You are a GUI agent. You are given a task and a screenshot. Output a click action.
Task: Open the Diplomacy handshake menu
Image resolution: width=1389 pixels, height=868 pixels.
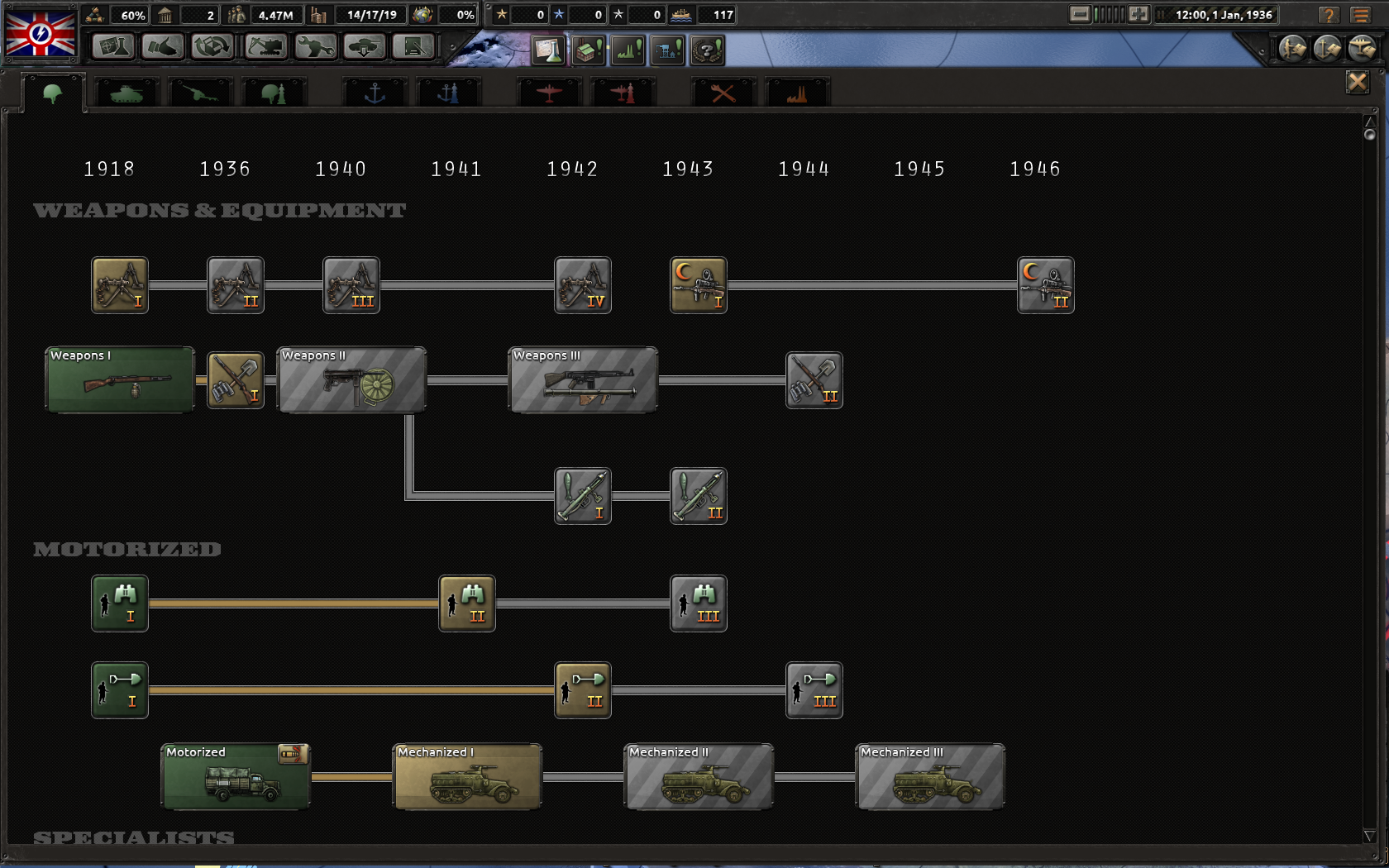tap(163, 46)
